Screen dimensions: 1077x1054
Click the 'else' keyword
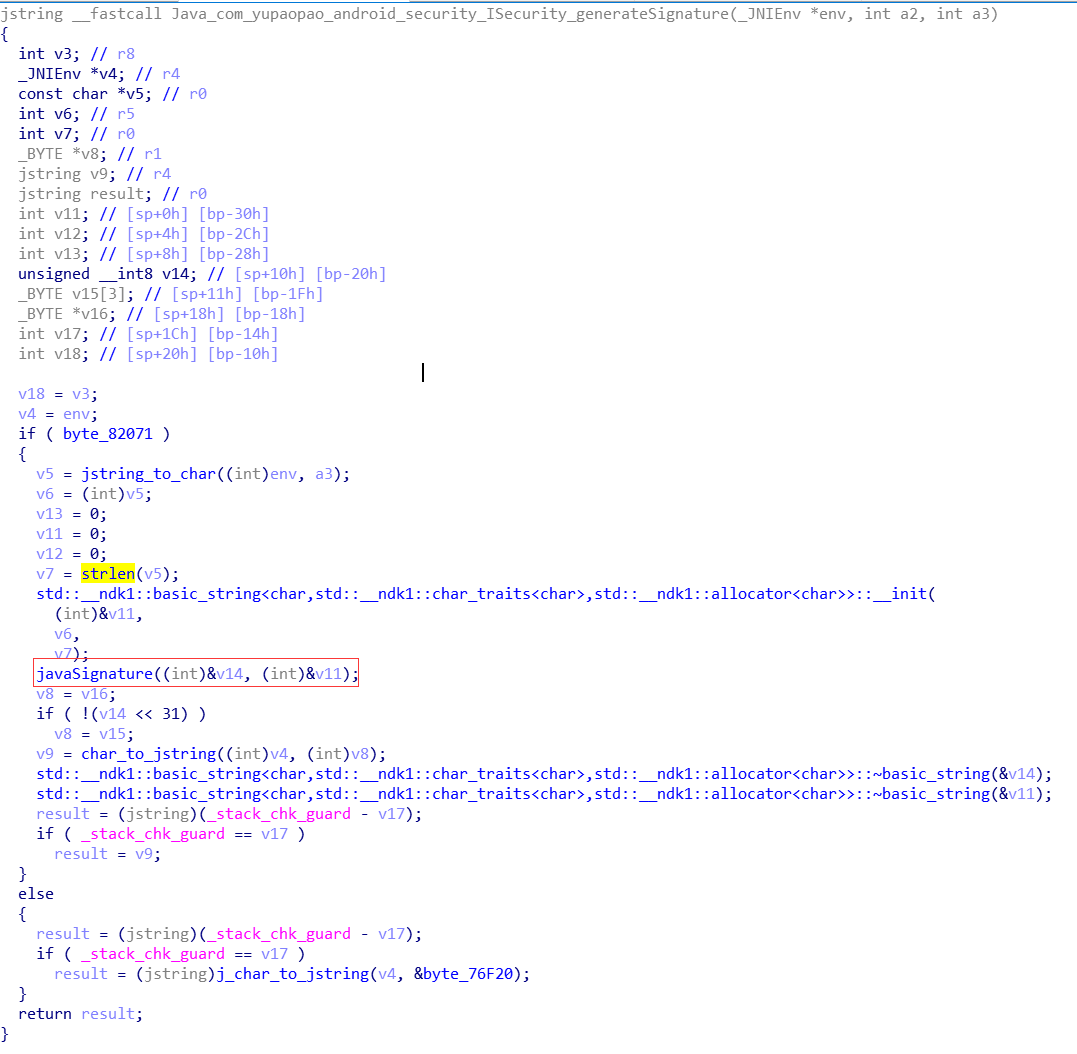click(36, 894)
